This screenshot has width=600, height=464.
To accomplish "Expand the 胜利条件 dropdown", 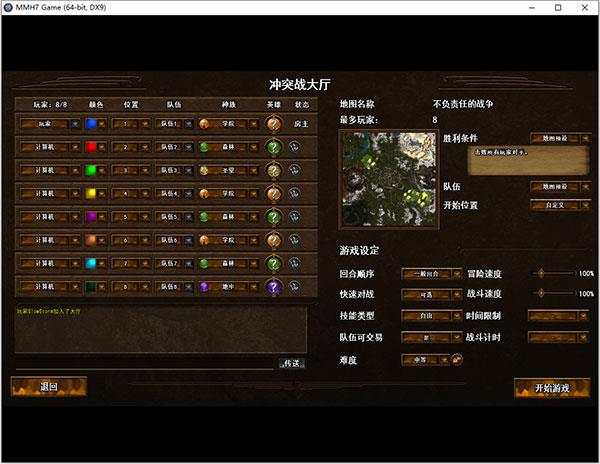I will [561, 138].
